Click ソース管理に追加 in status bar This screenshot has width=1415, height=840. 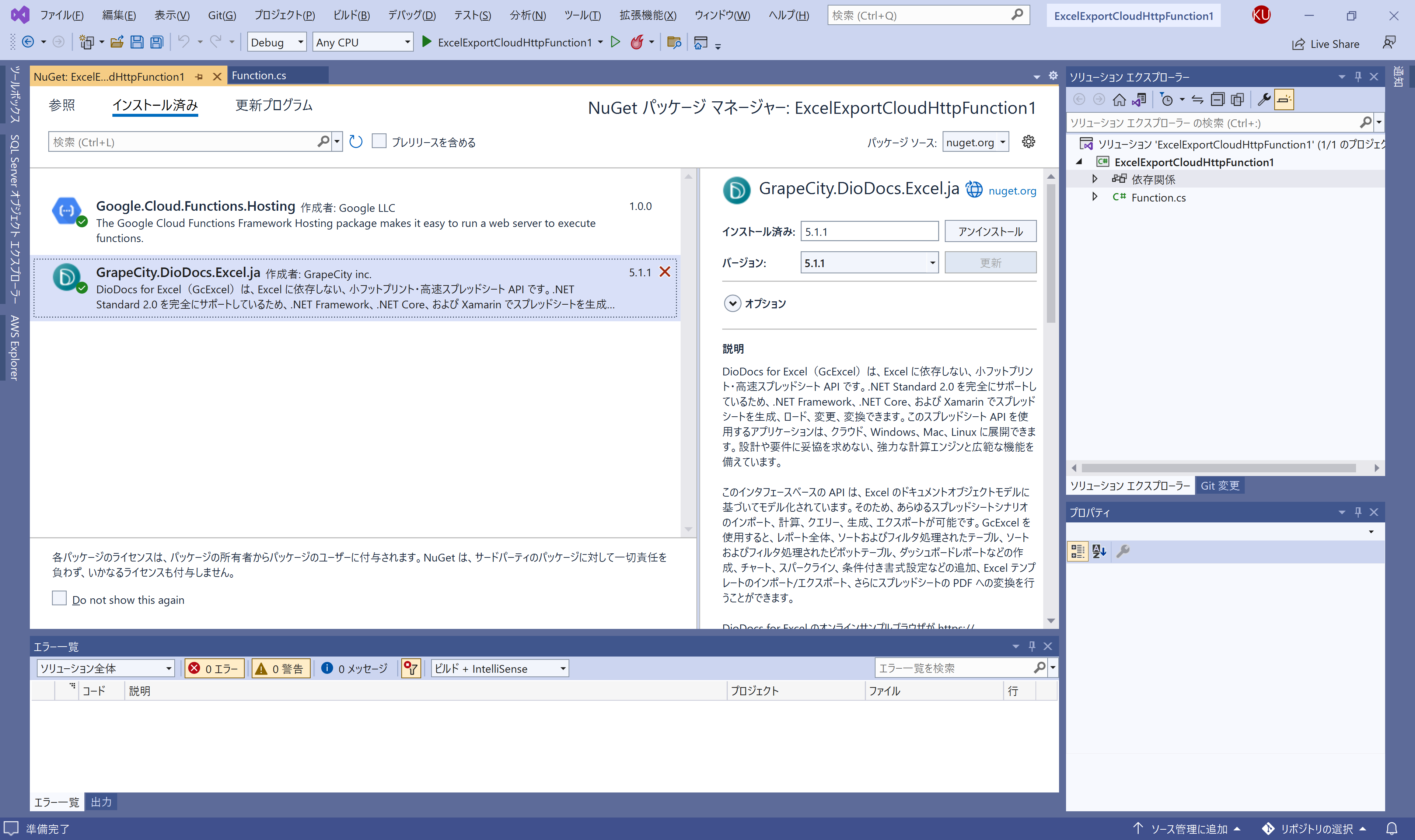1187,829
